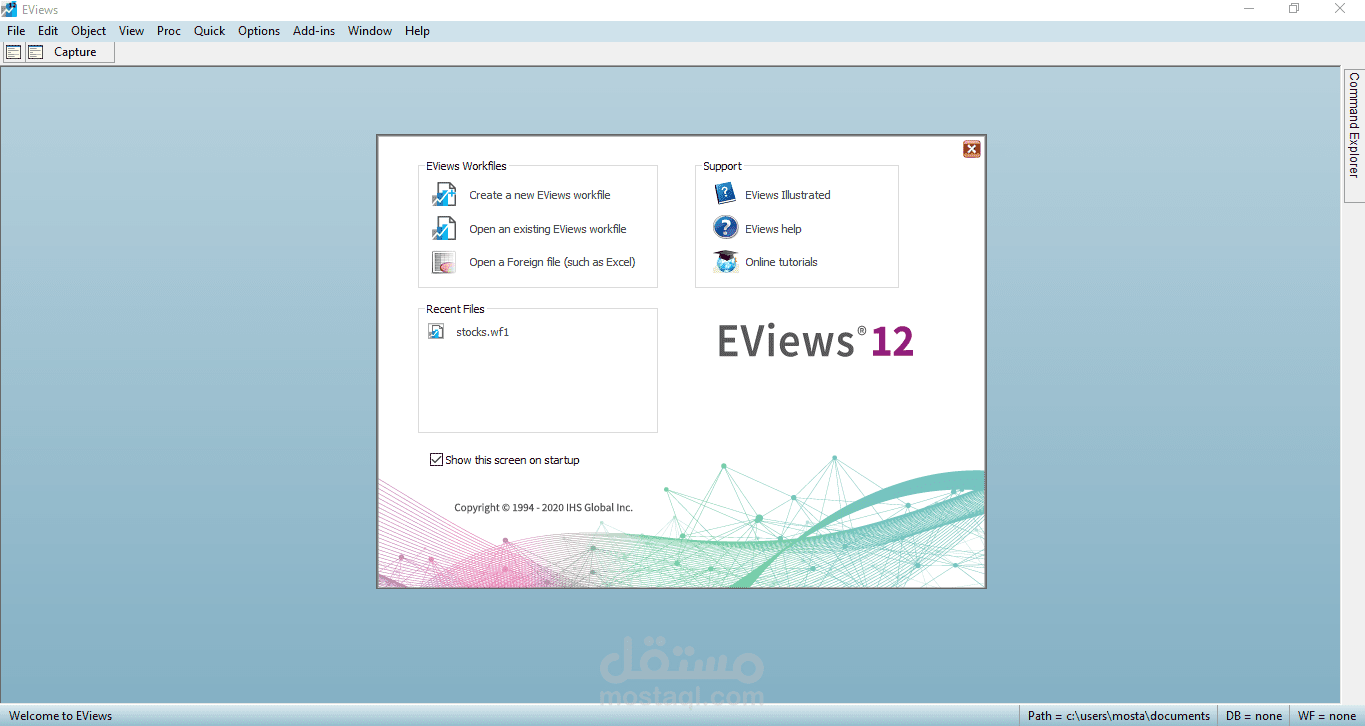
Task: Click the stocks.wf1 file icon
Action: point(436,332)
